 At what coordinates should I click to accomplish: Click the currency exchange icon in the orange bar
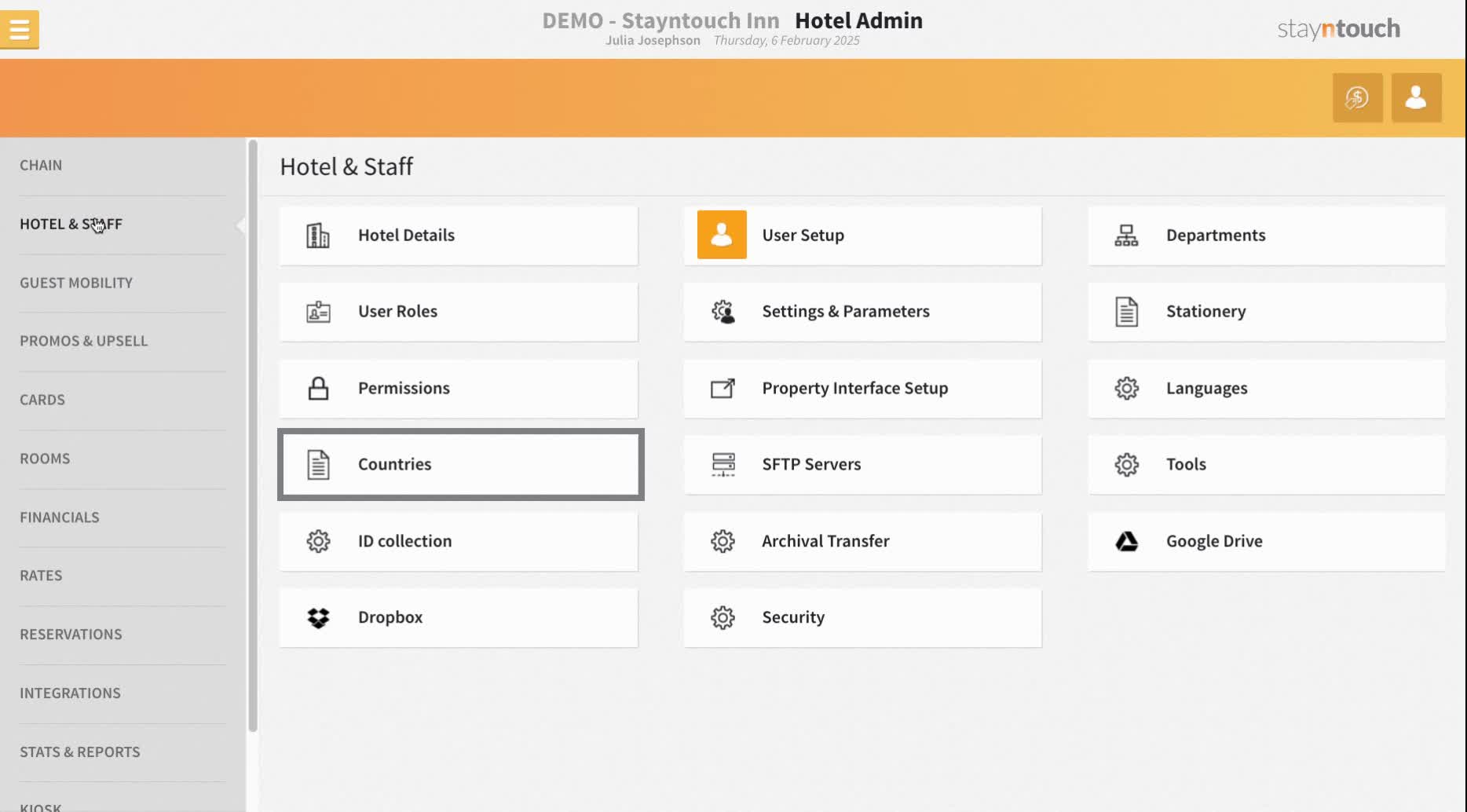point(1357,97)
